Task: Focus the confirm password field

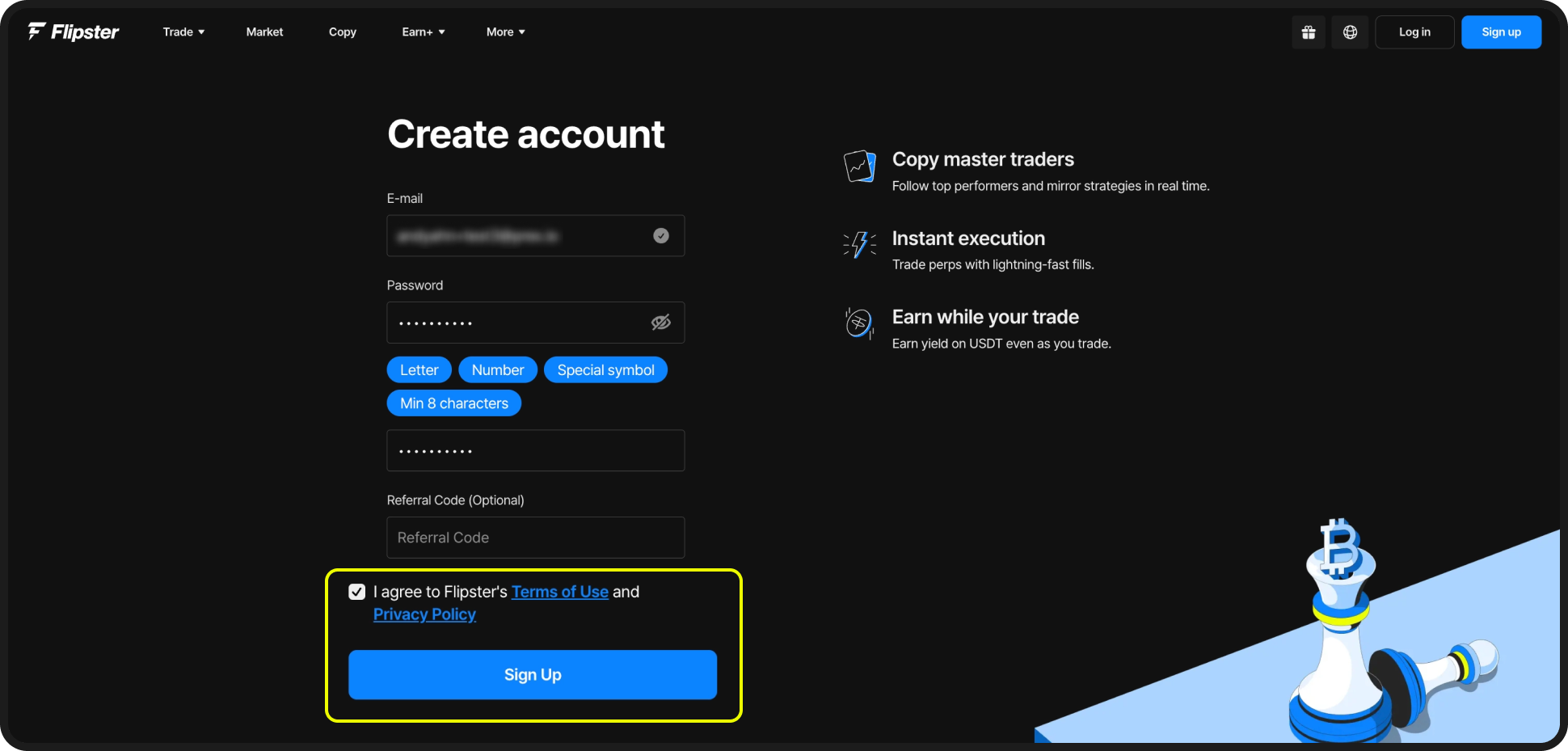Action: click(x=536, y=450)
